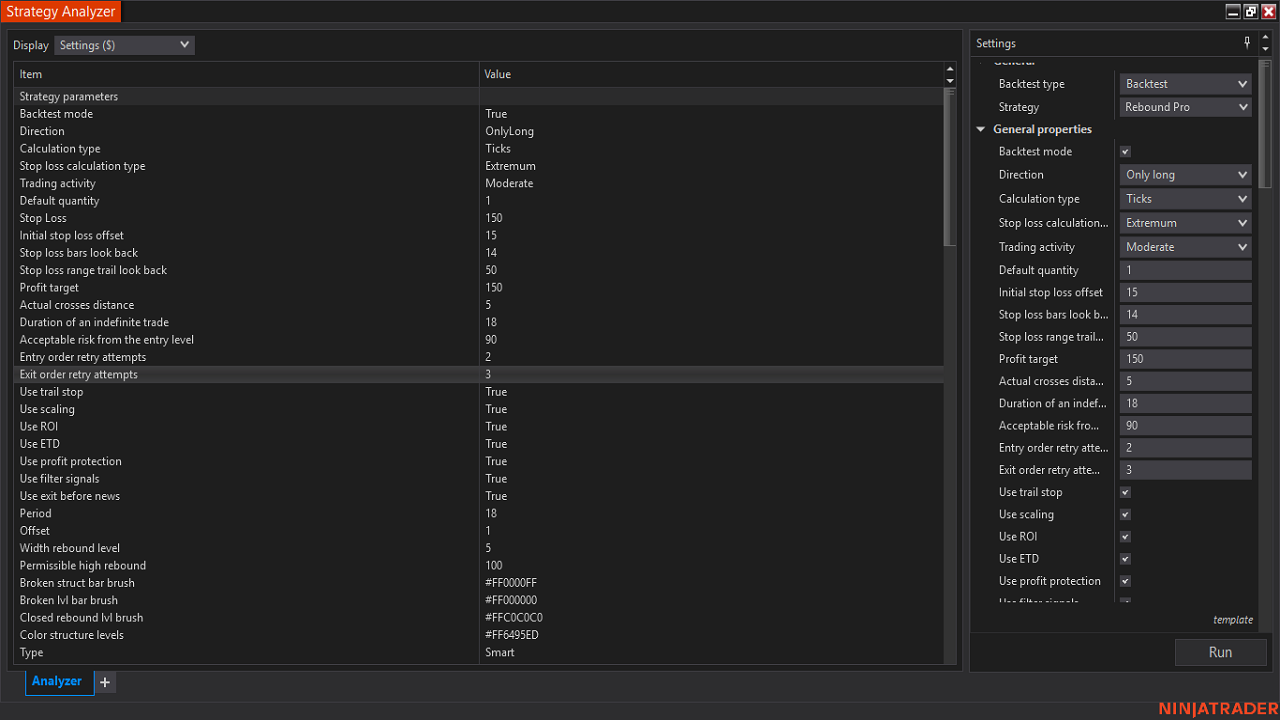
Task: Sort by the Value column header
Action: 711,74
